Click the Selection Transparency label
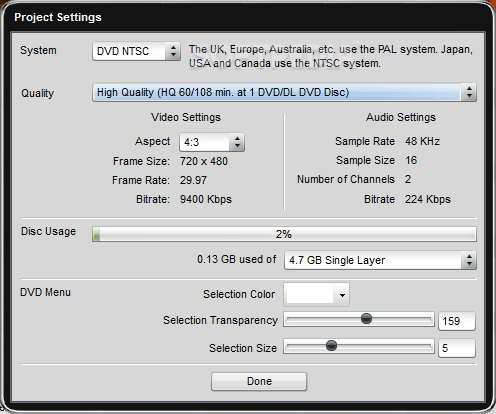The image size is (496, 414). coord(220,320)
